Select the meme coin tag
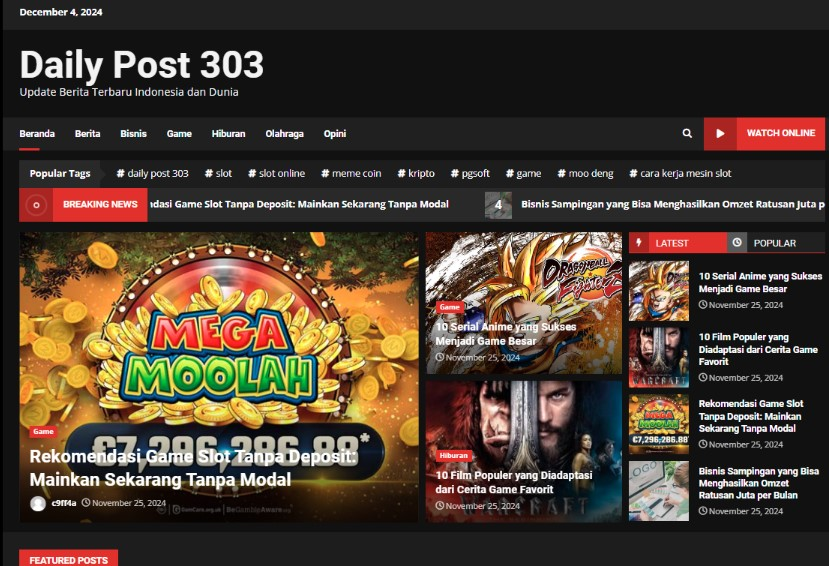This screenshot has width=829, height=566. click(x=351, y=173)
